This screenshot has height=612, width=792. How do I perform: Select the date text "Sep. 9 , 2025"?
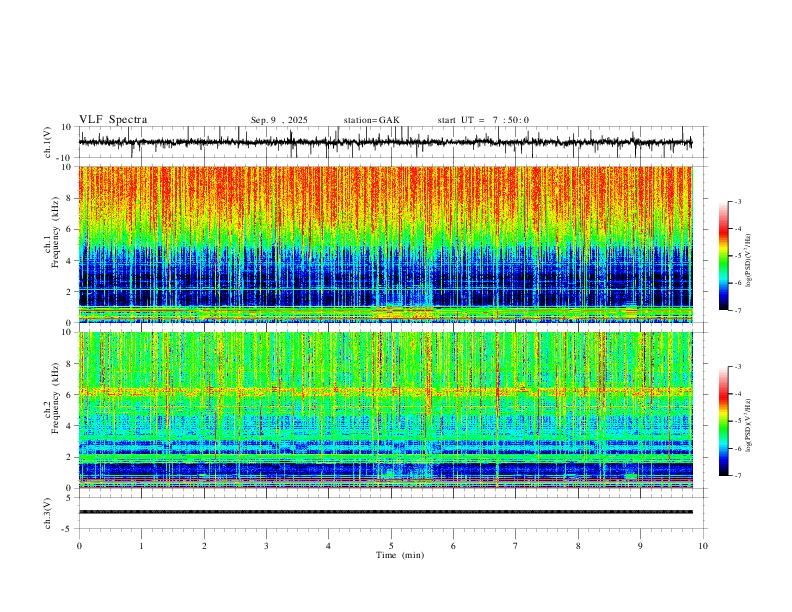click(279, 120)
